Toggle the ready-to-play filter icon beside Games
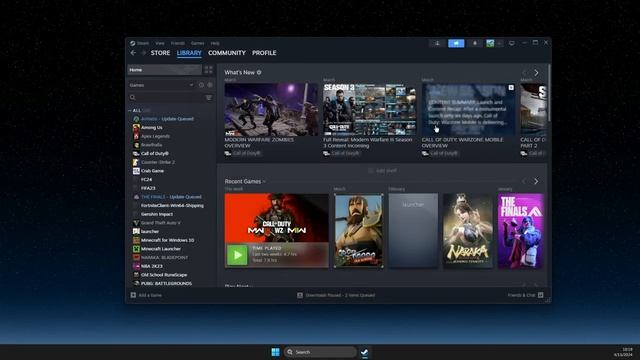The image size is (640, 360). (210, 85)
